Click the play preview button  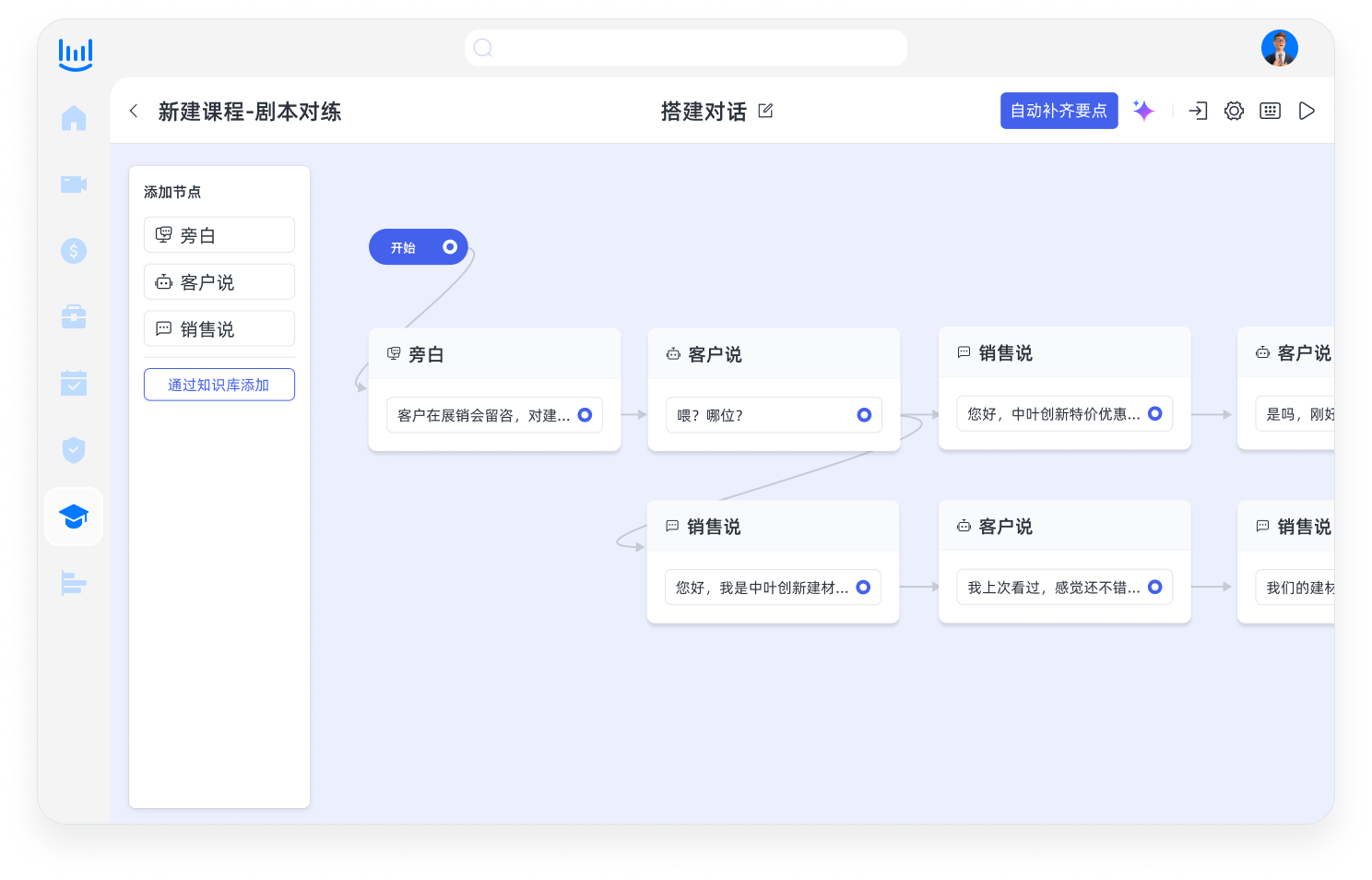pos(1307,111)
